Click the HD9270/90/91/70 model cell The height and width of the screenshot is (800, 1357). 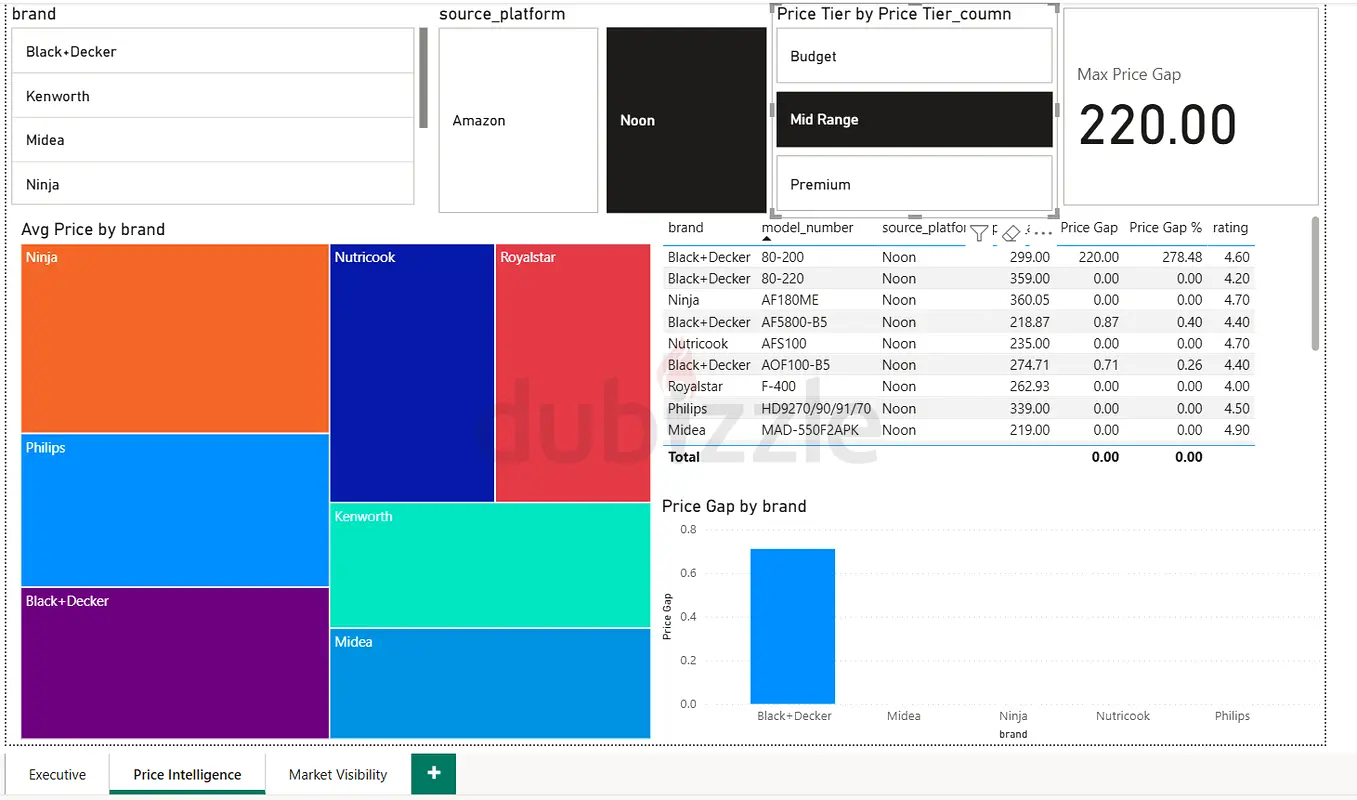click(816, 408)
